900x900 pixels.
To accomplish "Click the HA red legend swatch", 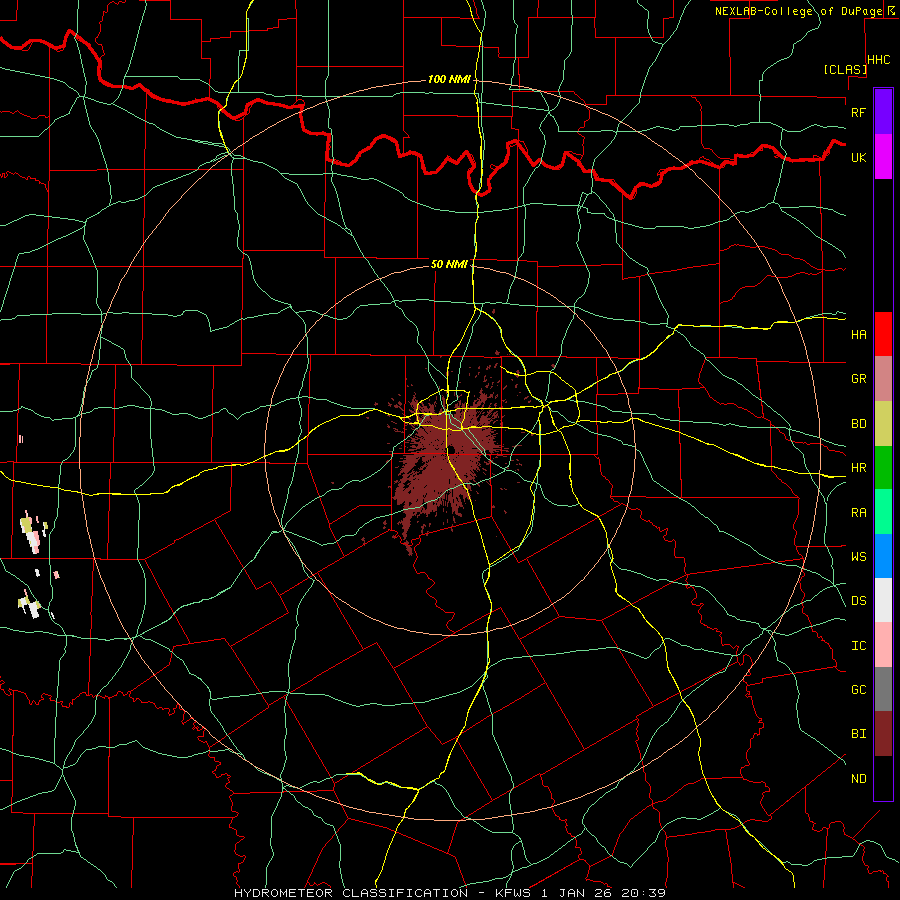I will (x=883, y=334).
